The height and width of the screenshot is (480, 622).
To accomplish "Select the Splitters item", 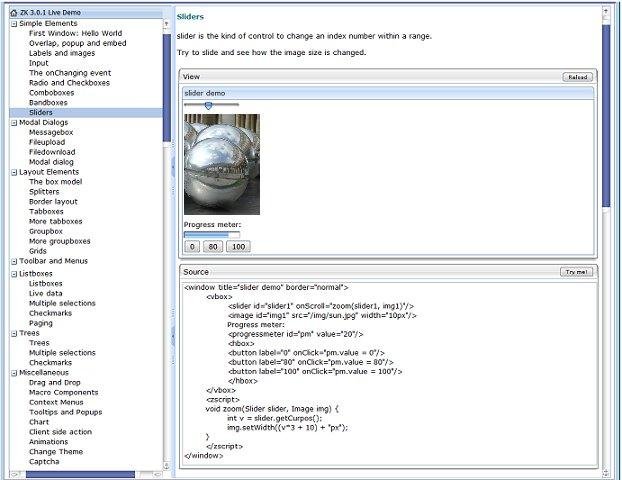I will pyautogui.click(x=44, y=192).
